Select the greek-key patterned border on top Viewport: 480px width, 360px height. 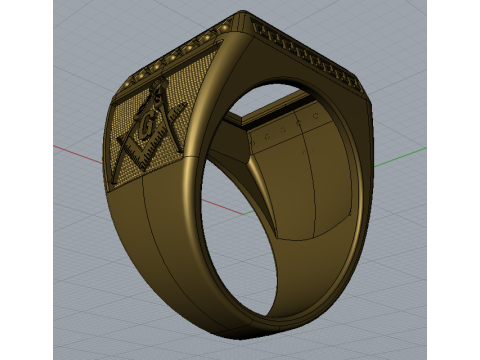point(307,55)
